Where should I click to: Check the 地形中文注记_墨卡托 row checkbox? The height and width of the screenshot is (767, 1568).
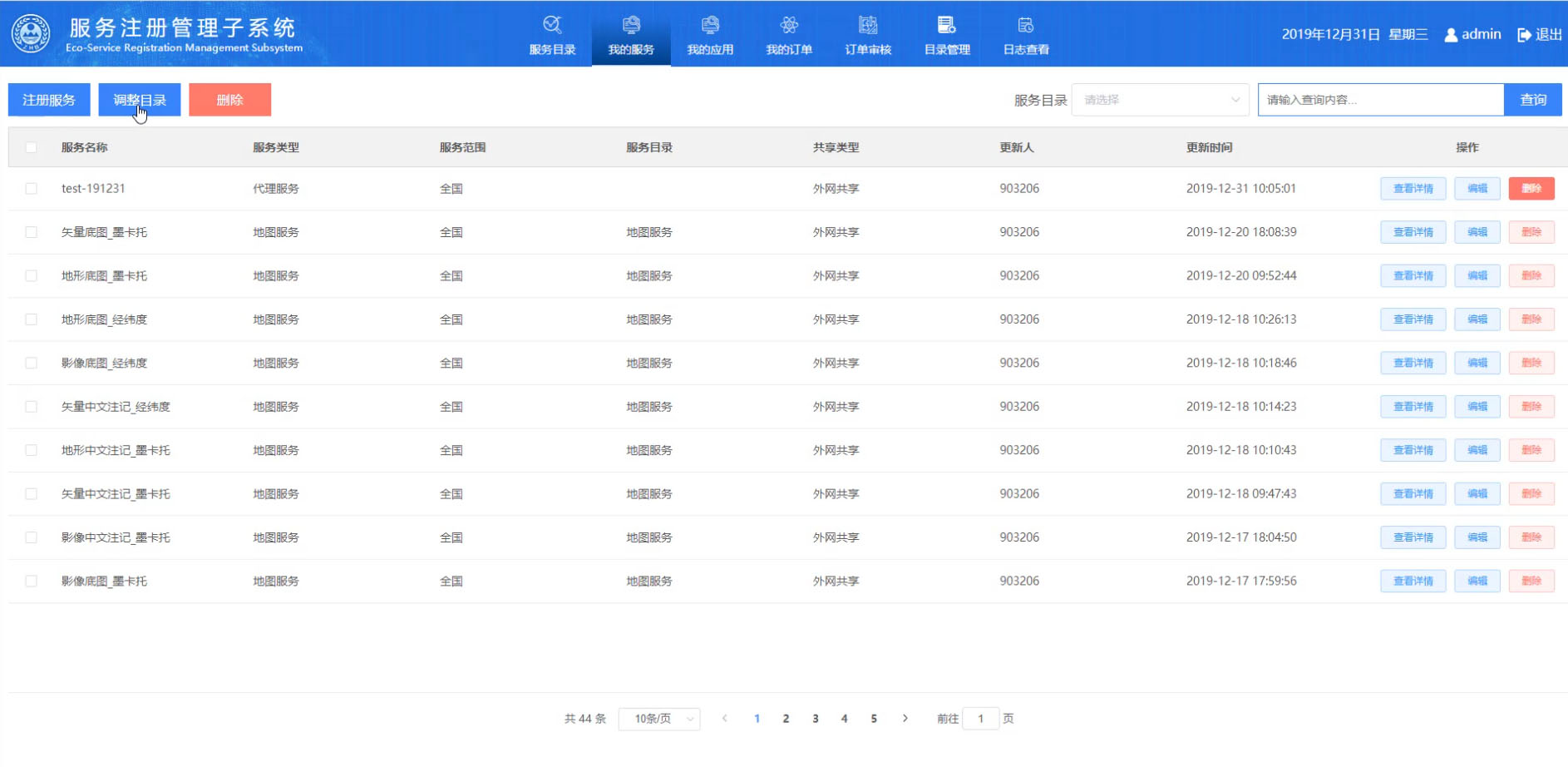tap(31, 450)
